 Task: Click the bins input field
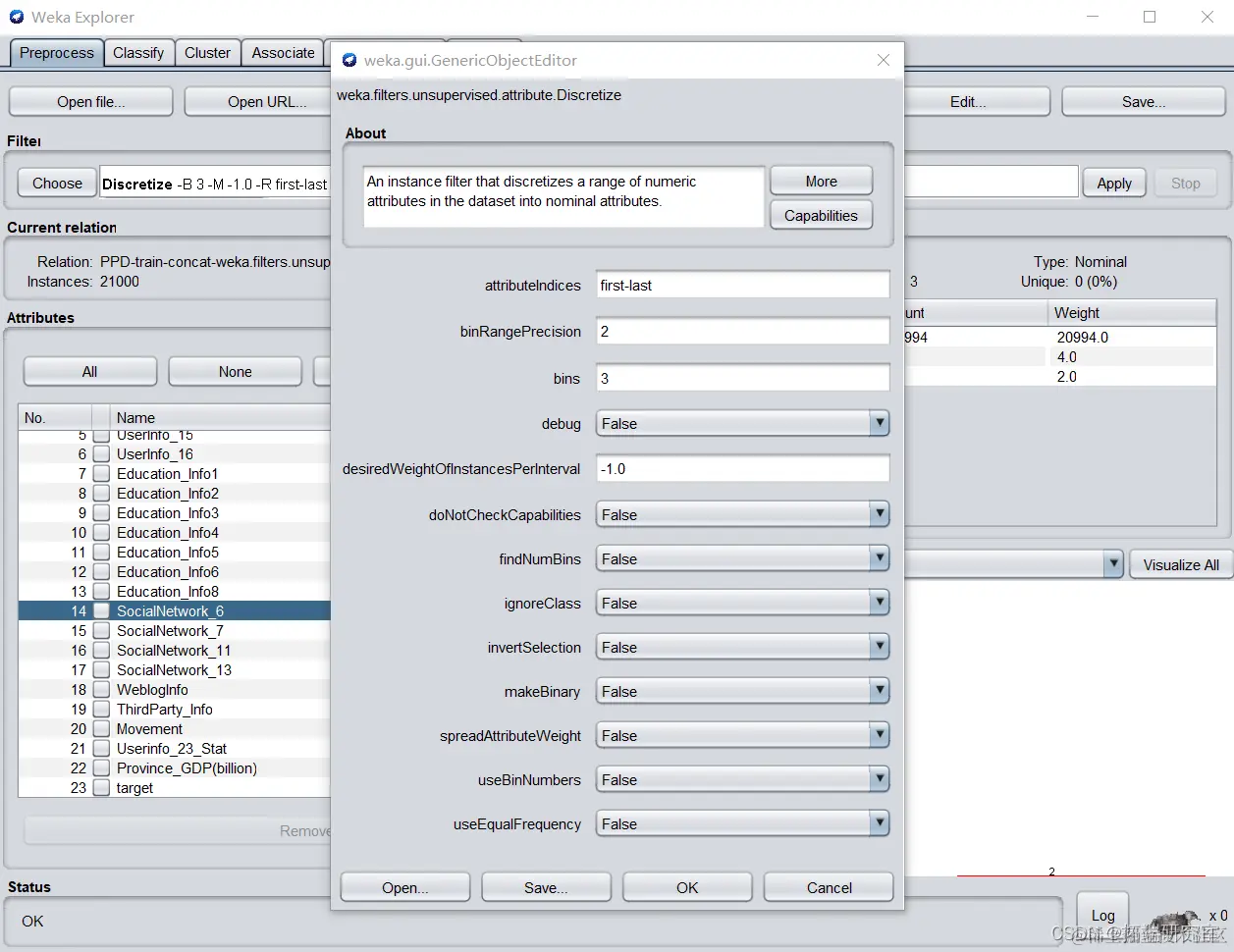tap(742, 378)
